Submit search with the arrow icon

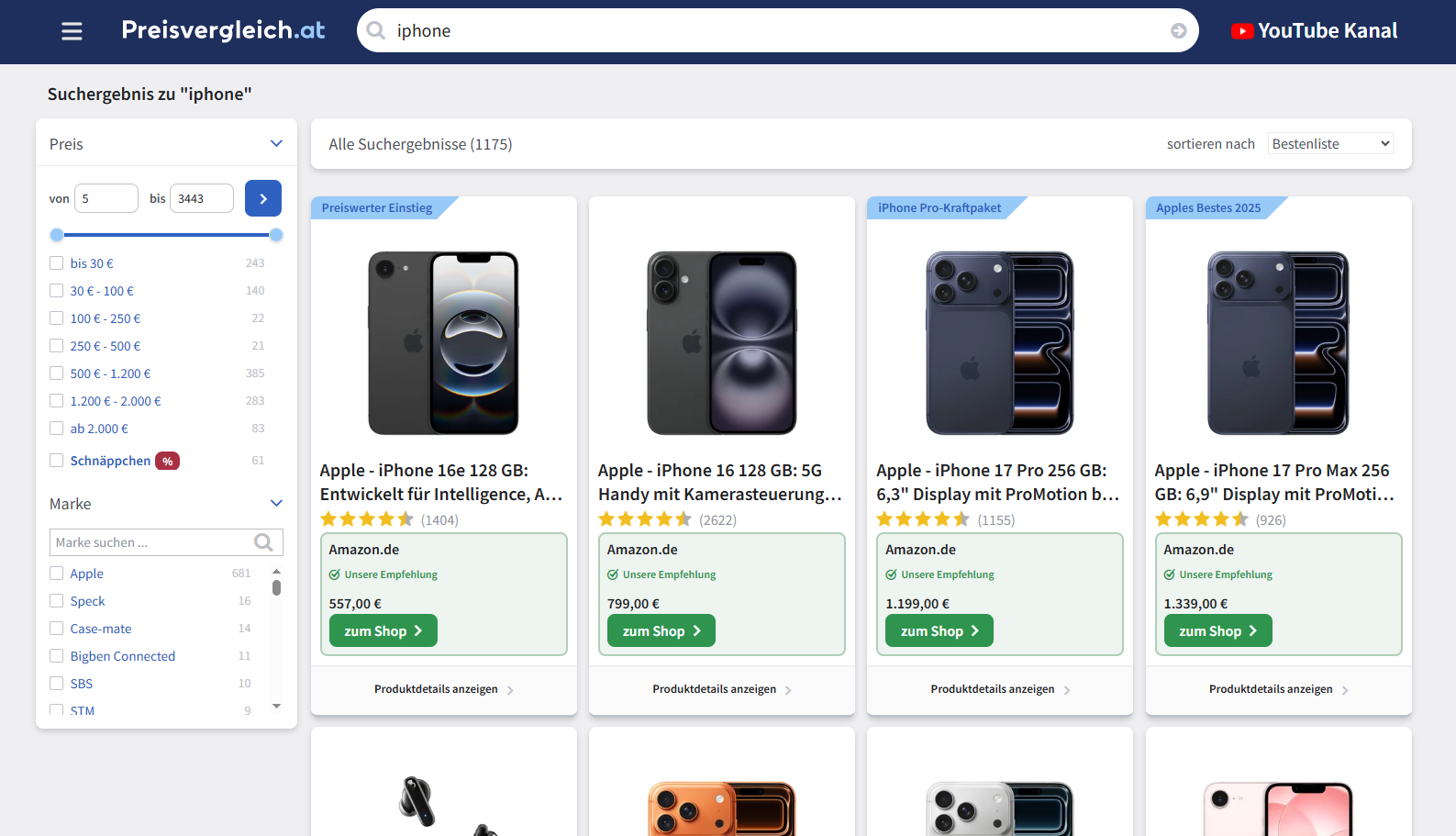[1179, 31]
